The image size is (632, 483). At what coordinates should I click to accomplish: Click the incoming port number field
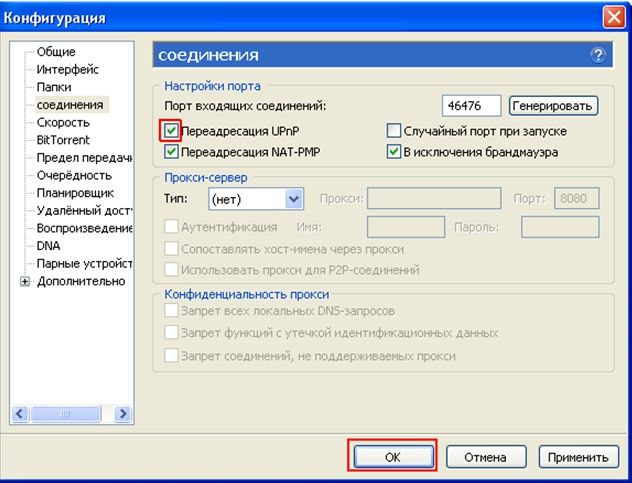[x=470, y=105]
